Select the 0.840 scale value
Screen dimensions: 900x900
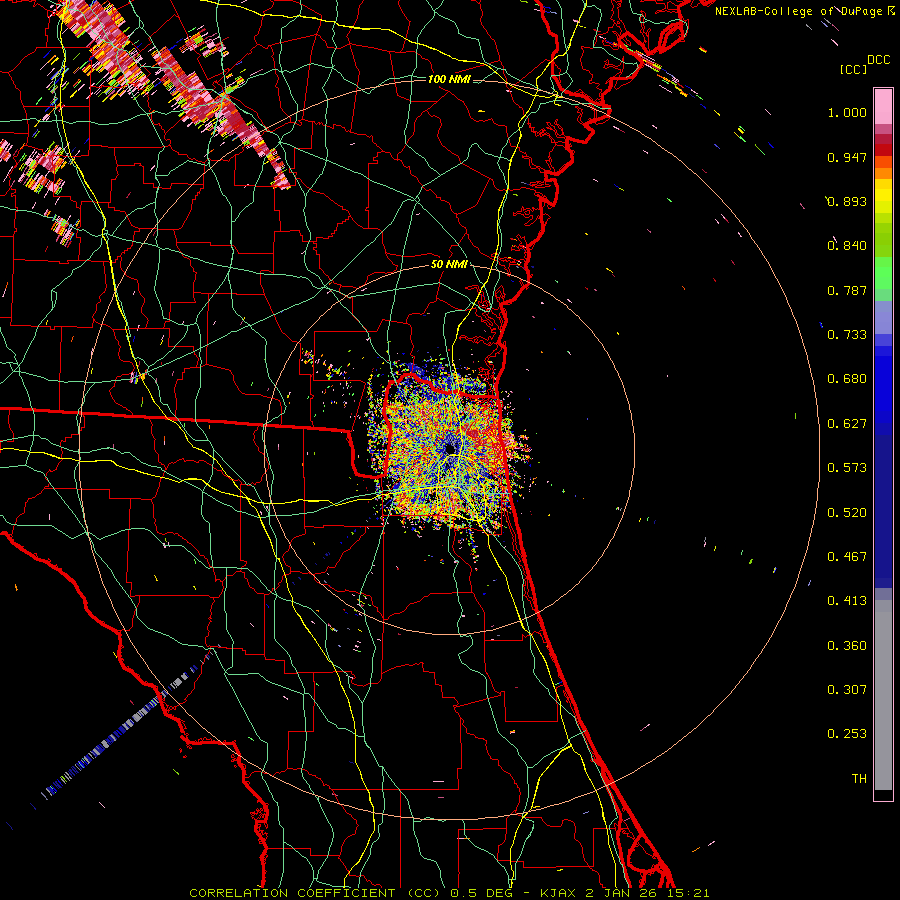point(847,246)
